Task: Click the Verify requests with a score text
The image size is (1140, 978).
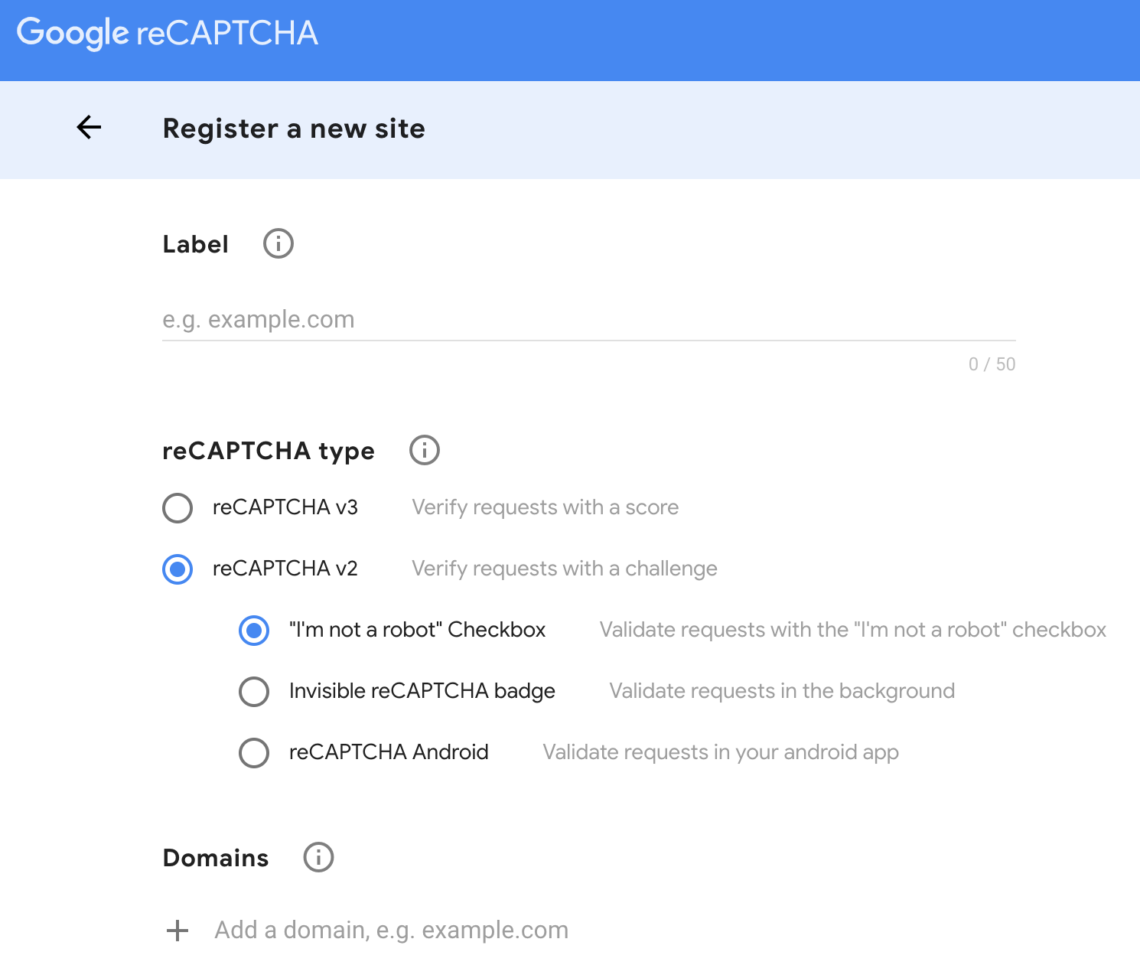Action: pos(544,507)
